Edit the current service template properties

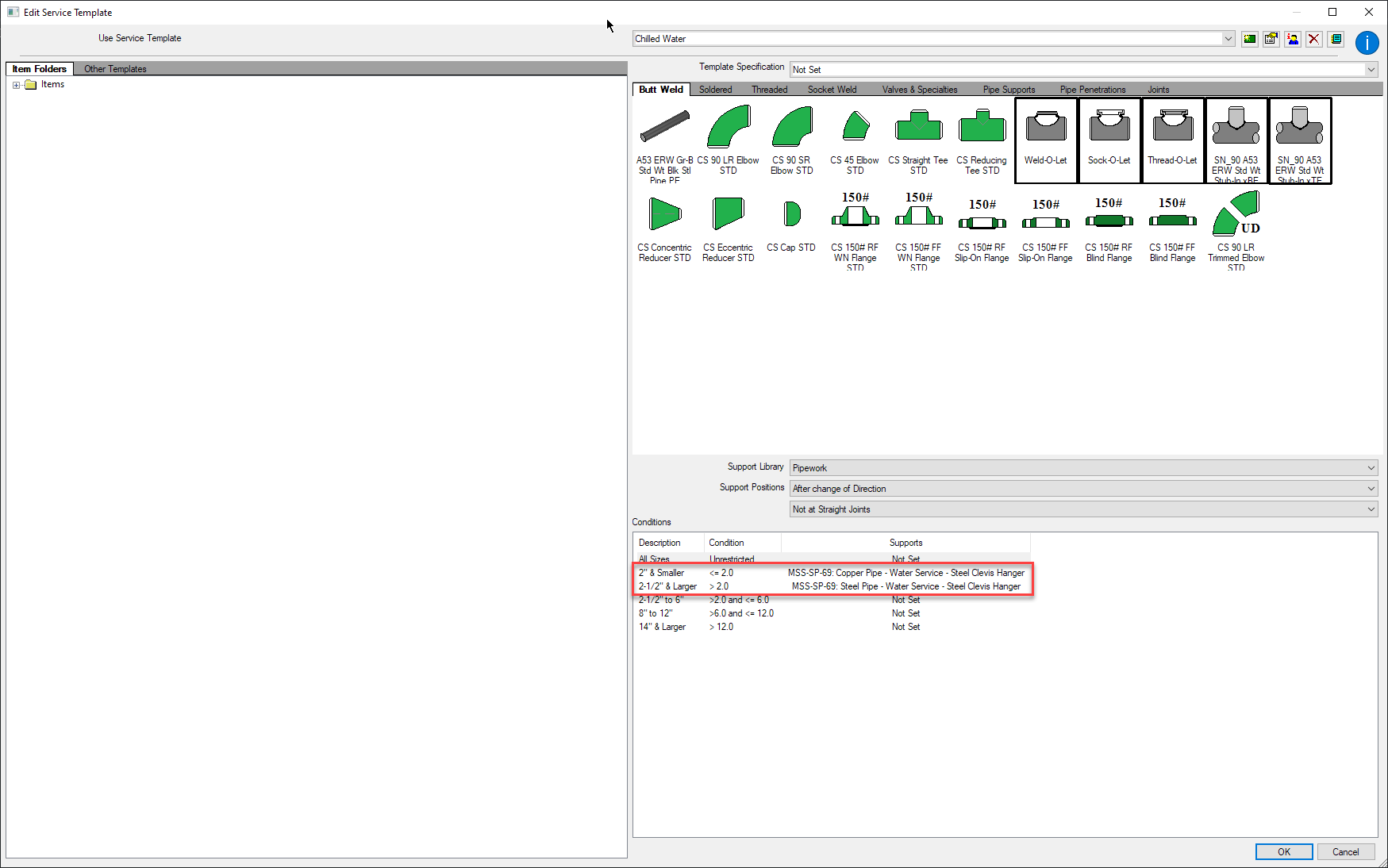[1271, 38]
